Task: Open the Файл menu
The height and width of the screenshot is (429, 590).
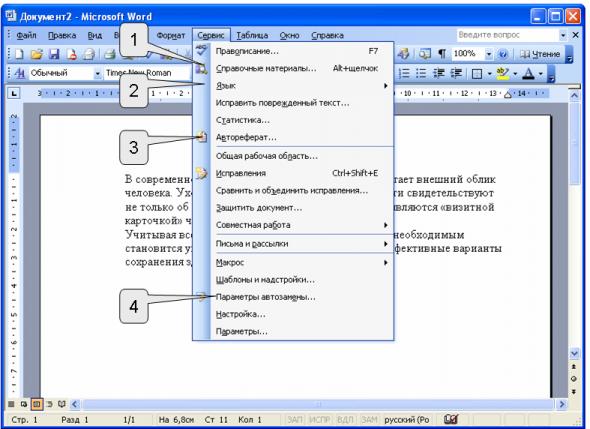Action: click(x=26, y=35)
